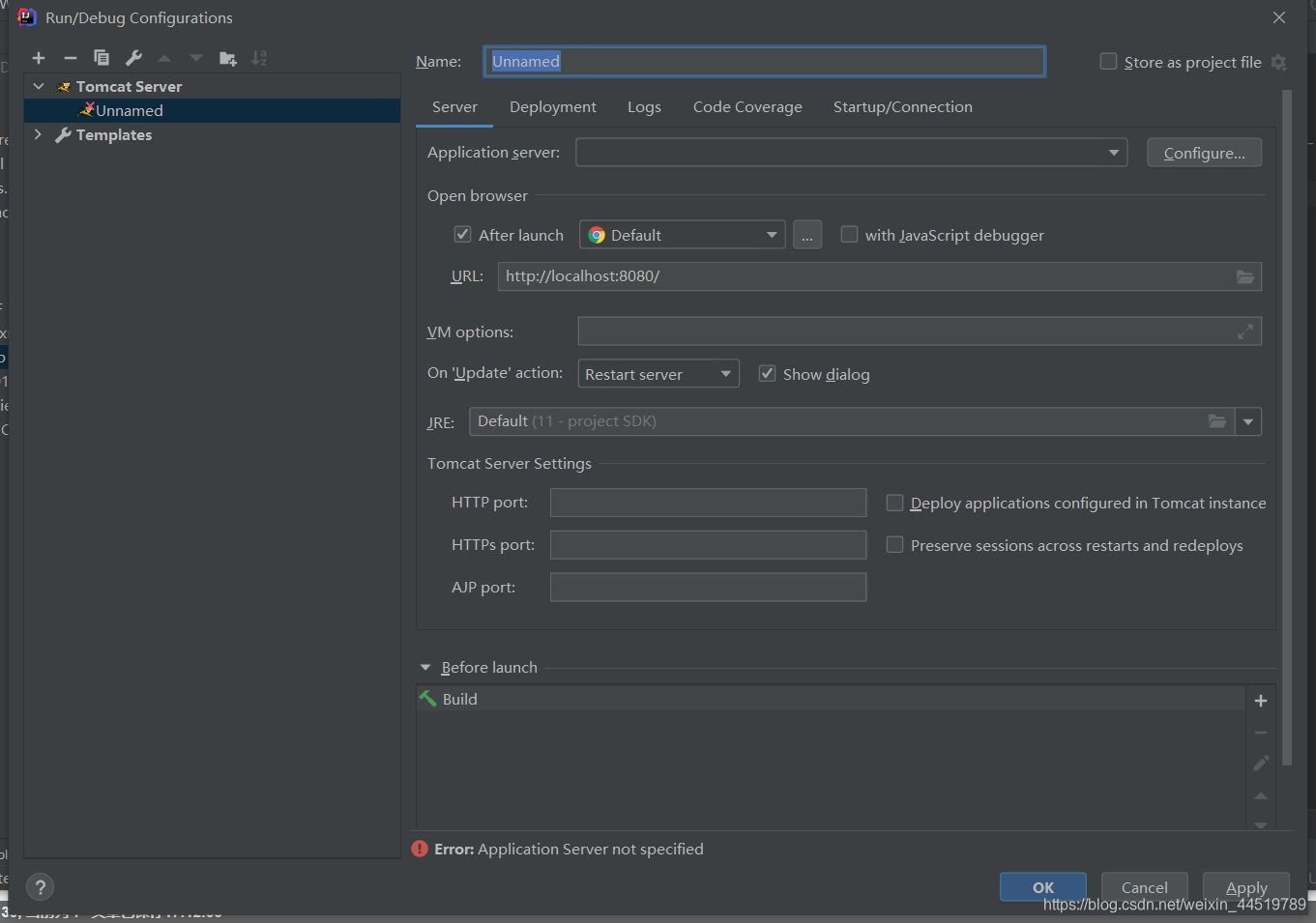
Task: Open help question mark button
Action: [40, 887]
